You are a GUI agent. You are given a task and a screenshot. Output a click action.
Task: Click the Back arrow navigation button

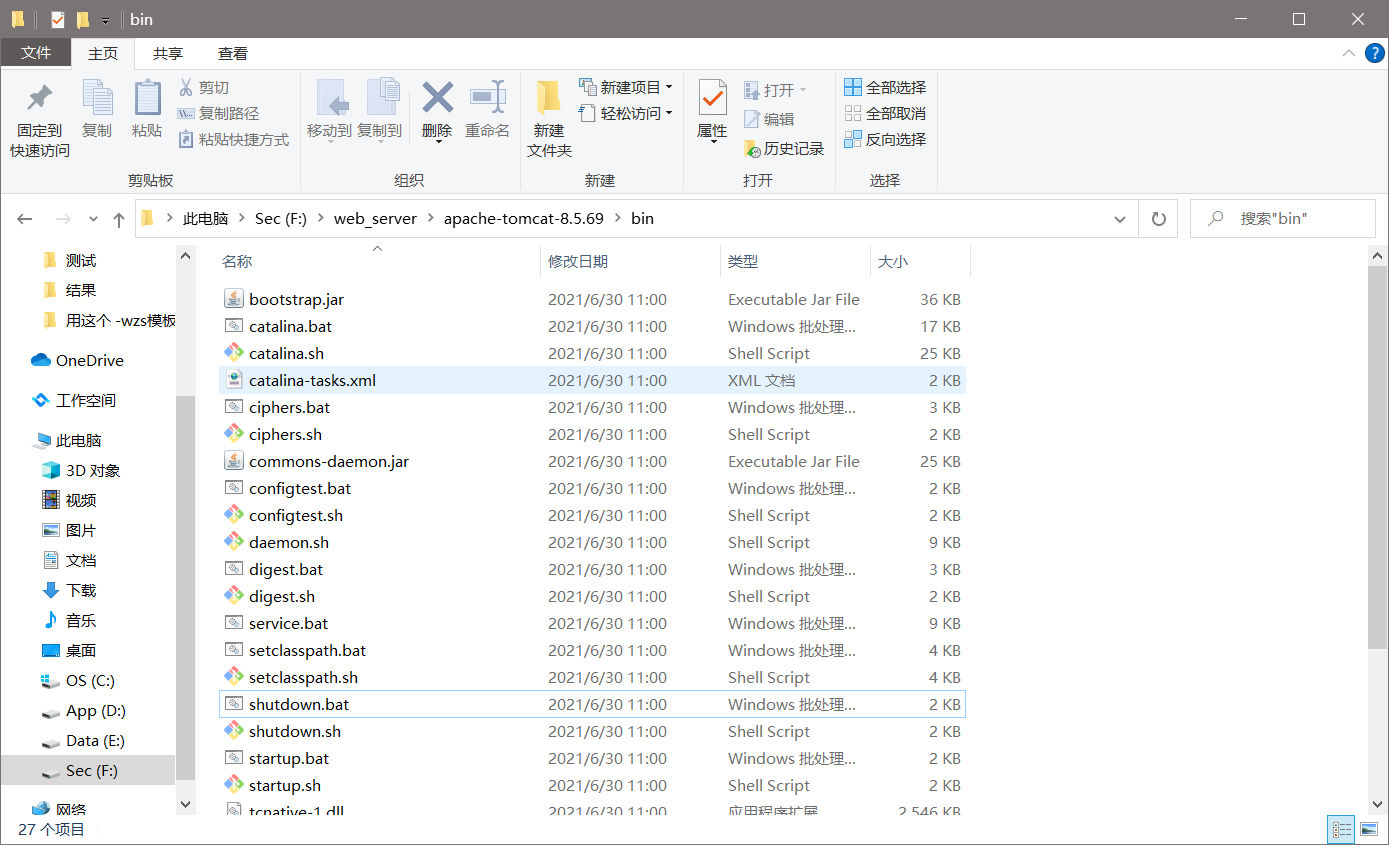[x=25, y=219]
